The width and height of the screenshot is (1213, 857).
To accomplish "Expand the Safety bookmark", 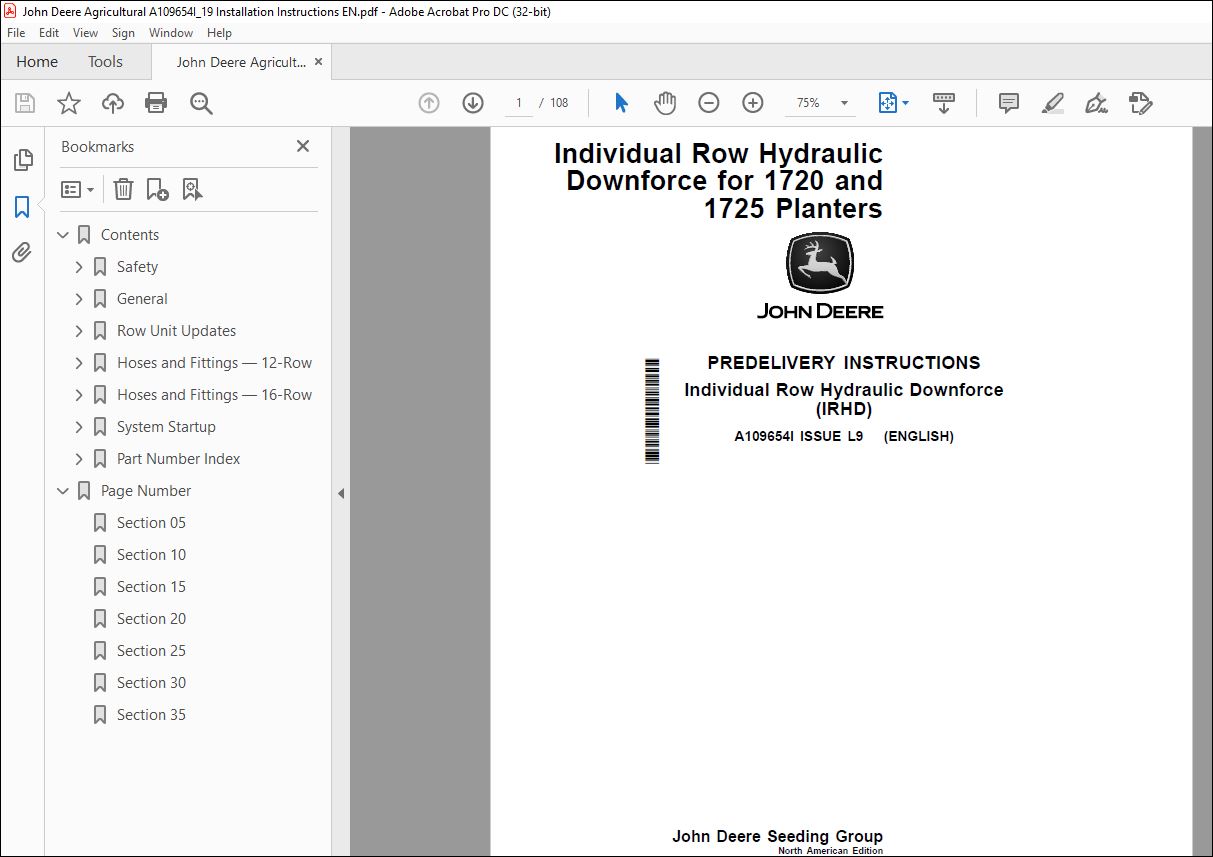I will click(79, 267).
